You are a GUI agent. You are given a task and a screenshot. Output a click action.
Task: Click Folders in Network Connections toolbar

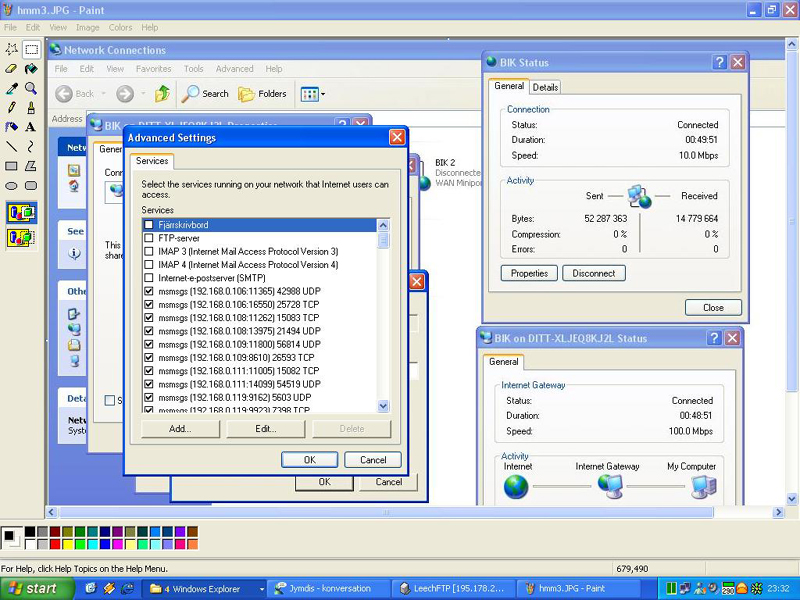(x=262, y=94)
